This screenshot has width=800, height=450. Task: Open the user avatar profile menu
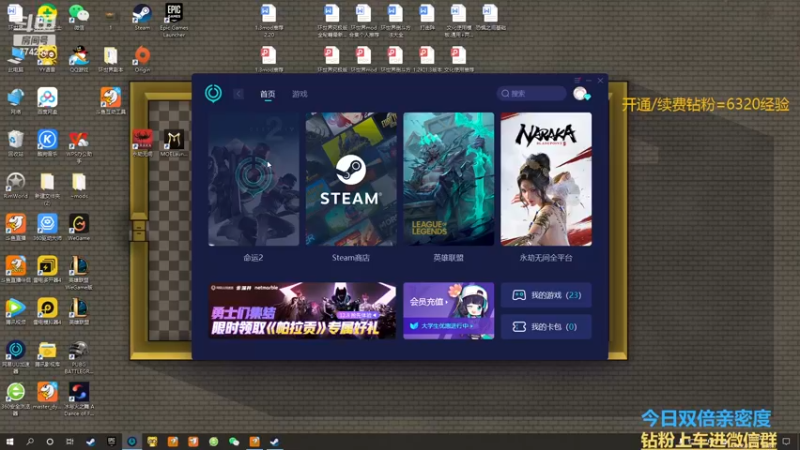point(580,93)
